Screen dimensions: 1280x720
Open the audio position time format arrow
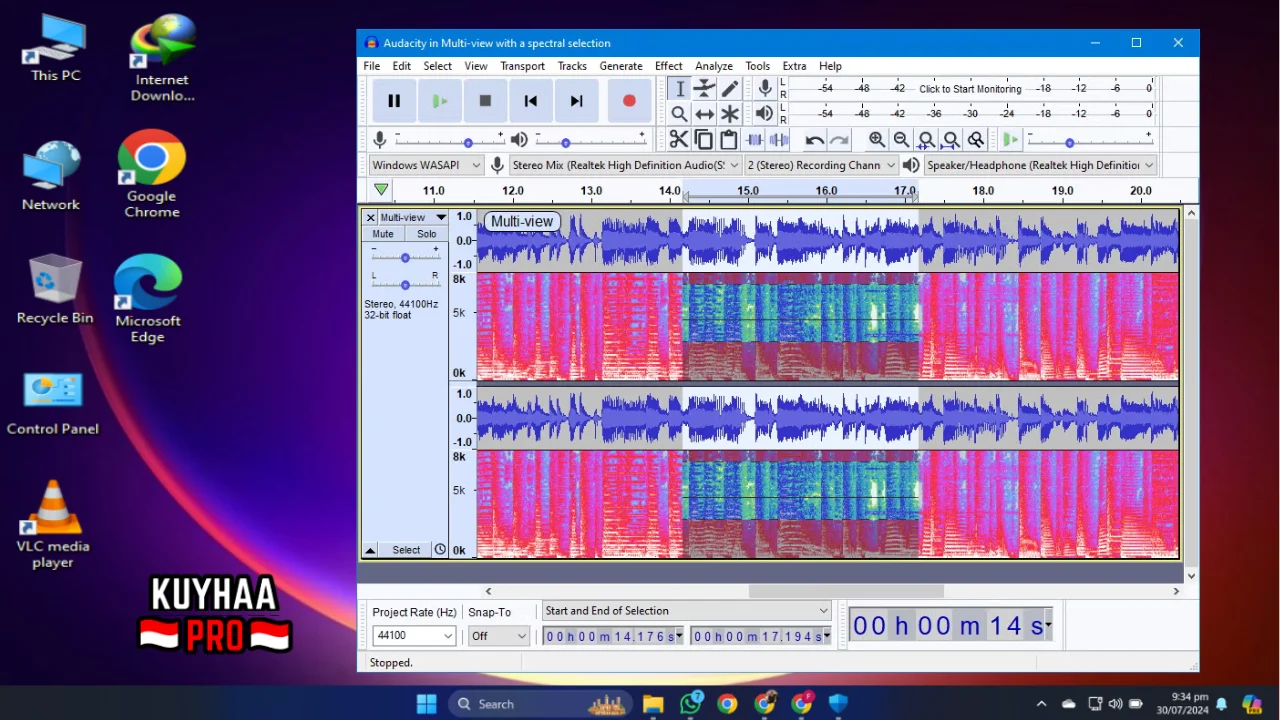(1048, 626)
